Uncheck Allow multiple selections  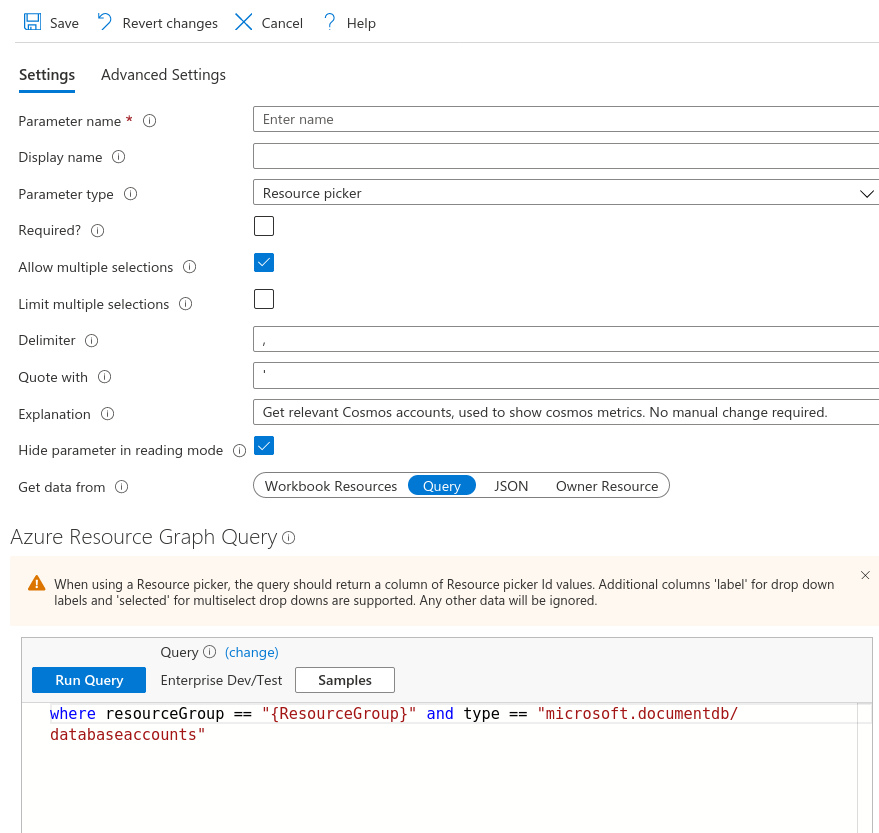tap(264, 263)
